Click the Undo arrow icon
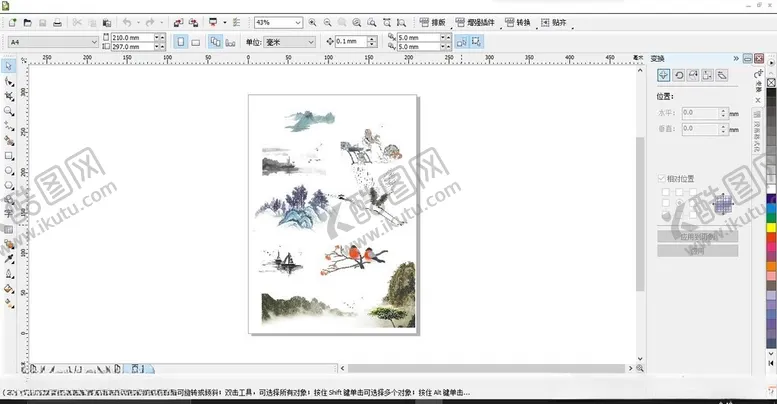The height and width of the screenshot is (404, 777). point(127,23)
